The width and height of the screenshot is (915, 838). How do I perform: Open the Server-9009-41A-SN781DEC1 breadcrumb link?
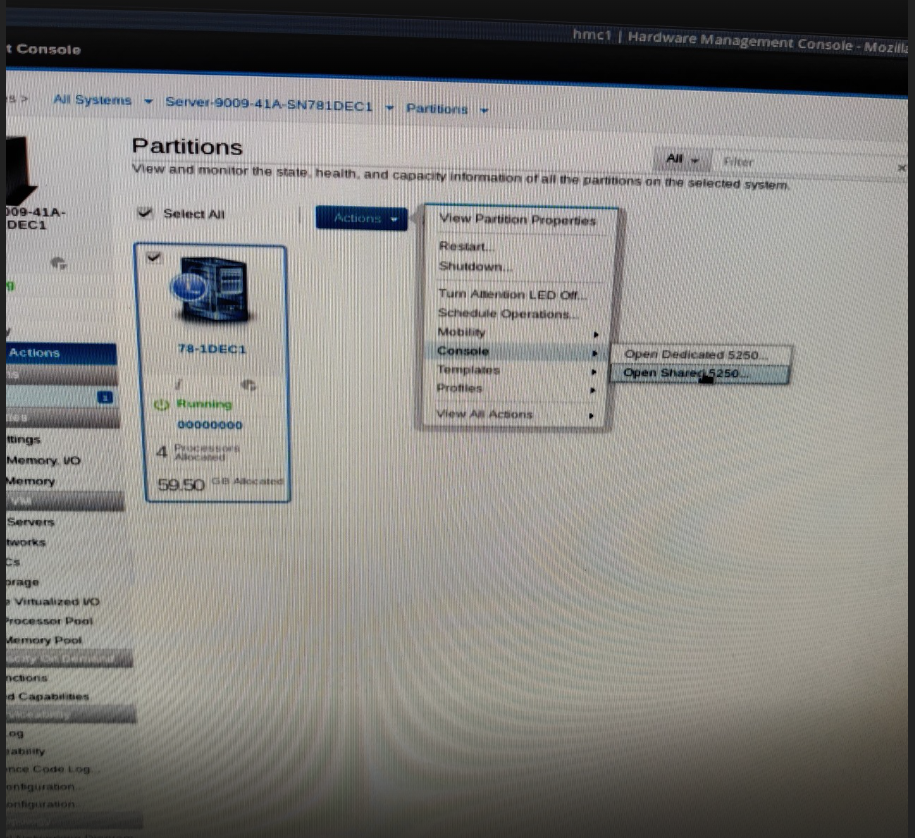269,104
